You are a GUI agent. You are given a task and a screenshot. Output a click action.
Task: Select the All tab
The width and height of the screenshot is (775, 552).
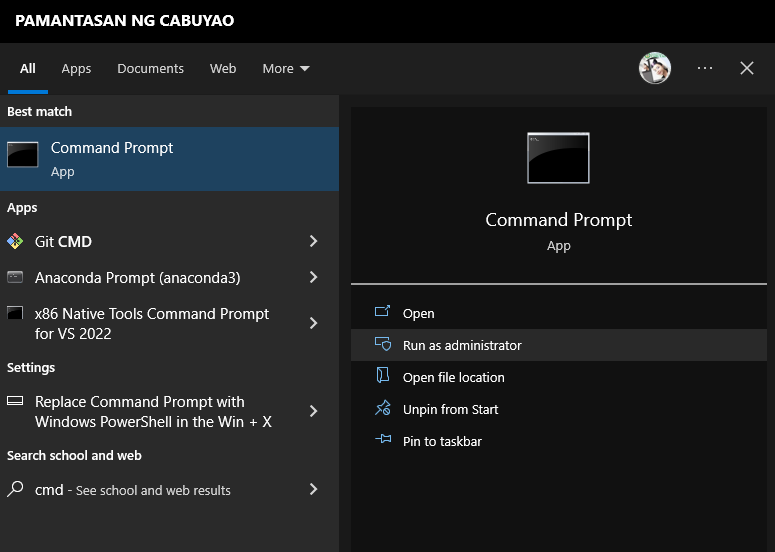tap(28, 69)
